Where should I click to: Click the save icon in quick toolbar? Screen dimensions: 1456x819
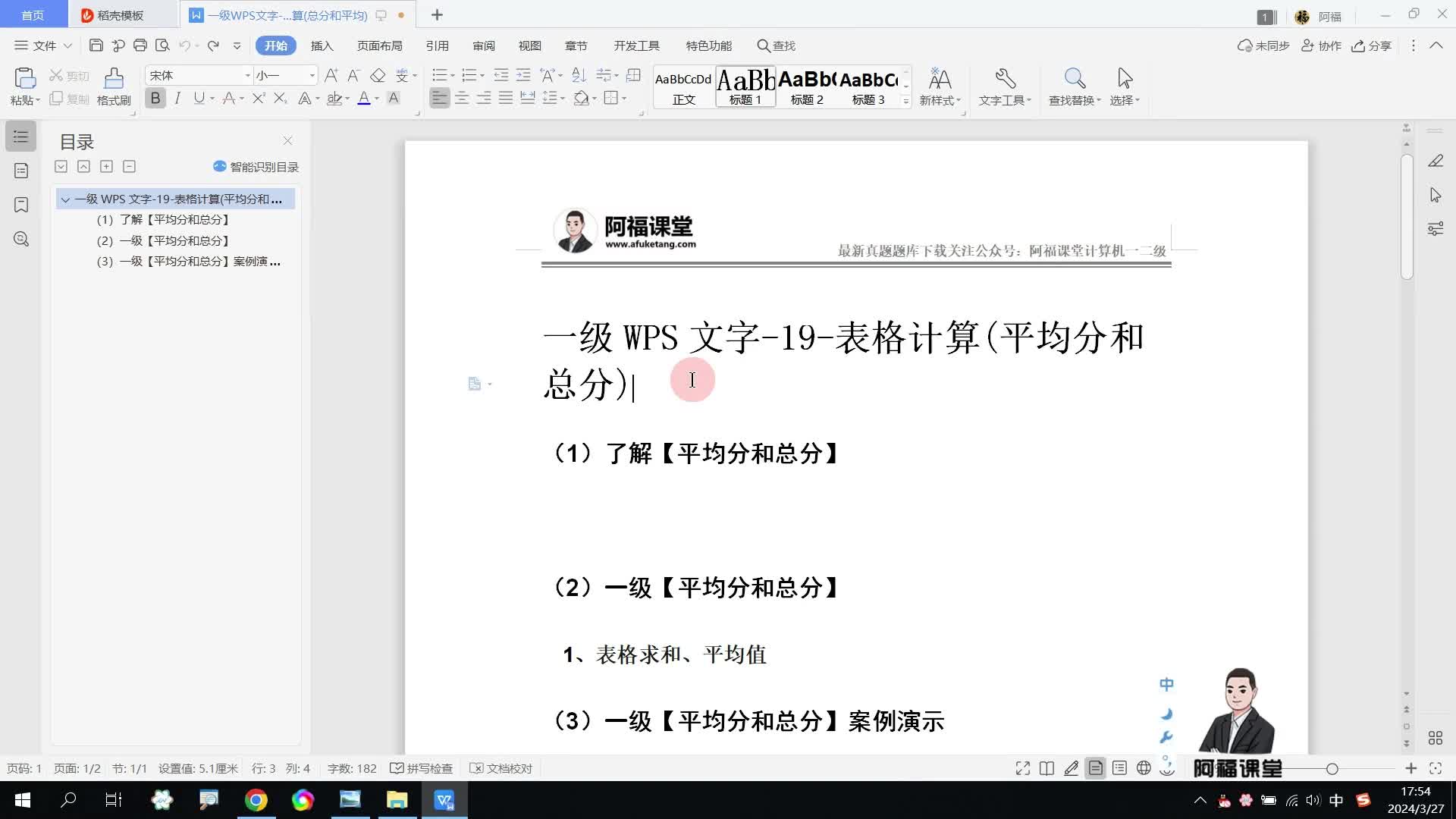coord(96,45)
